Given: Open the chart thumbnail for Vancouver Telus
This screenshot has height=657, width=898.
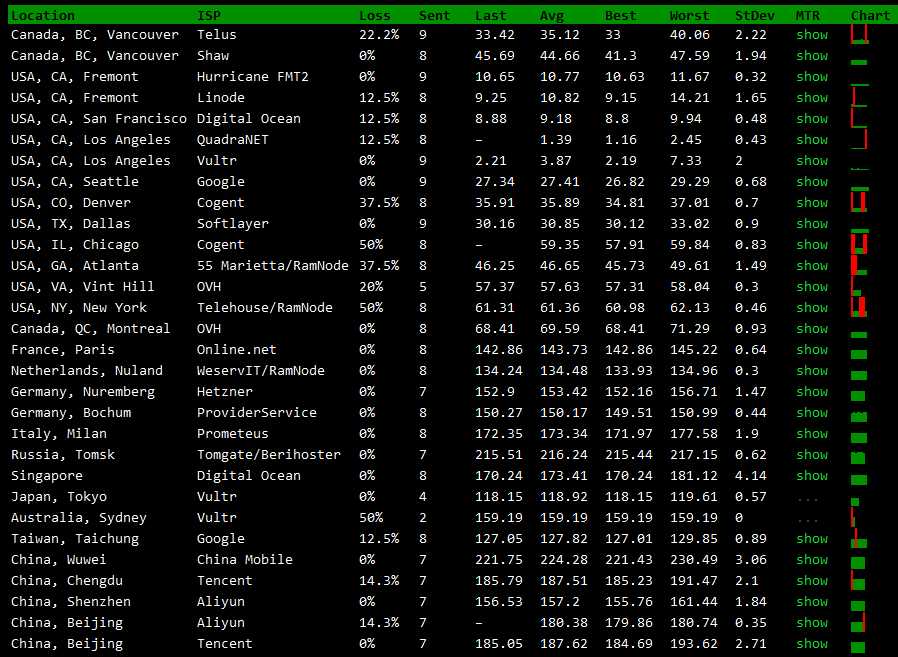Looking at the screenshot, I should (860, 35).
